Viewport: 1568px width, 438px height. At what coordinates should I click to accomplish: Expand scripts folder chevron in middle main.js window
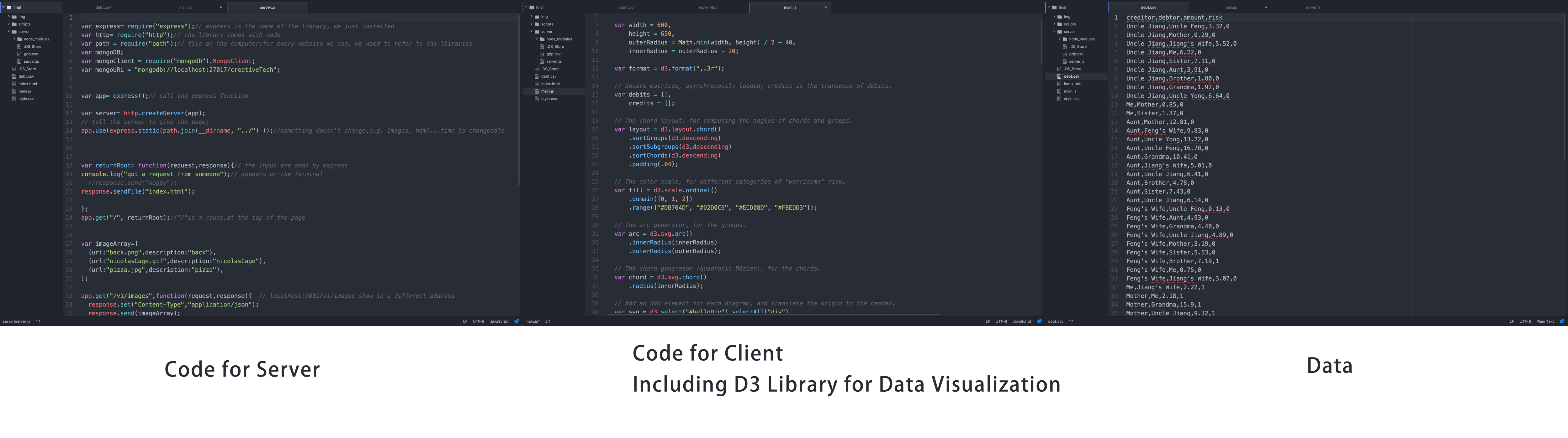coord(531,24)
